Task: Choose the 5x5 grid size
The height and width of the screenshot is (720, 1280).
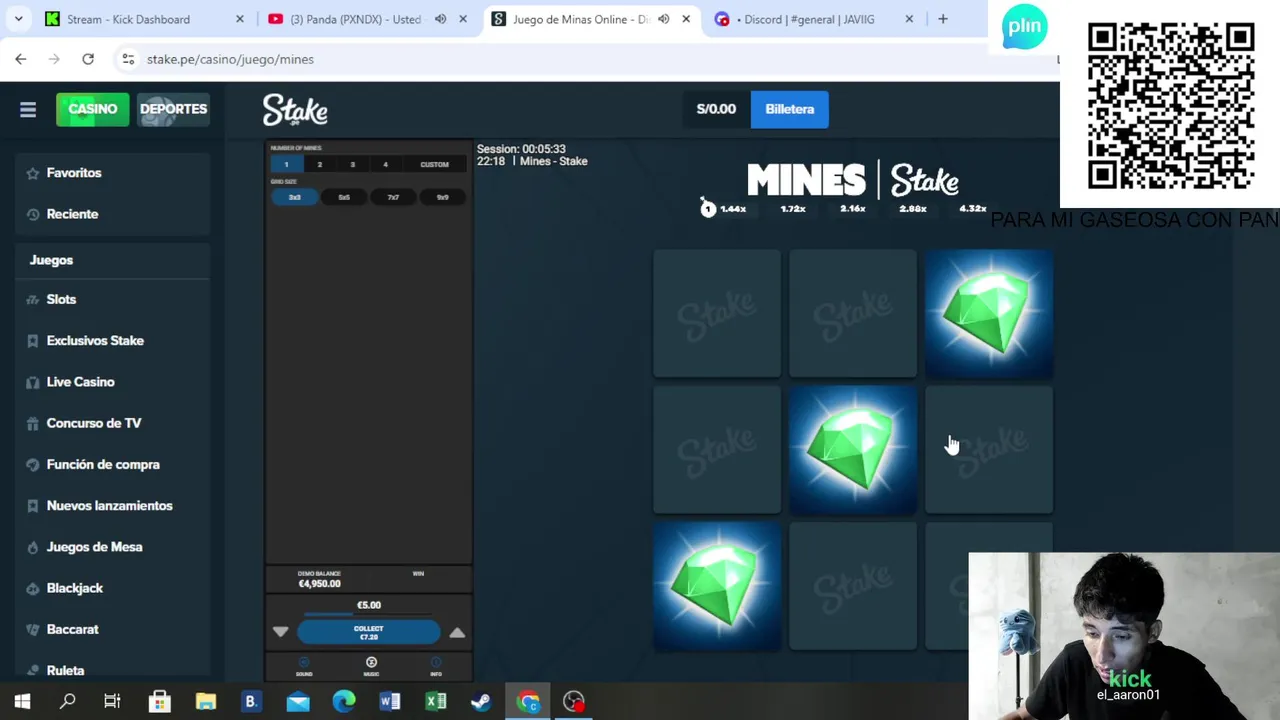Action: (x=344, y=197)
